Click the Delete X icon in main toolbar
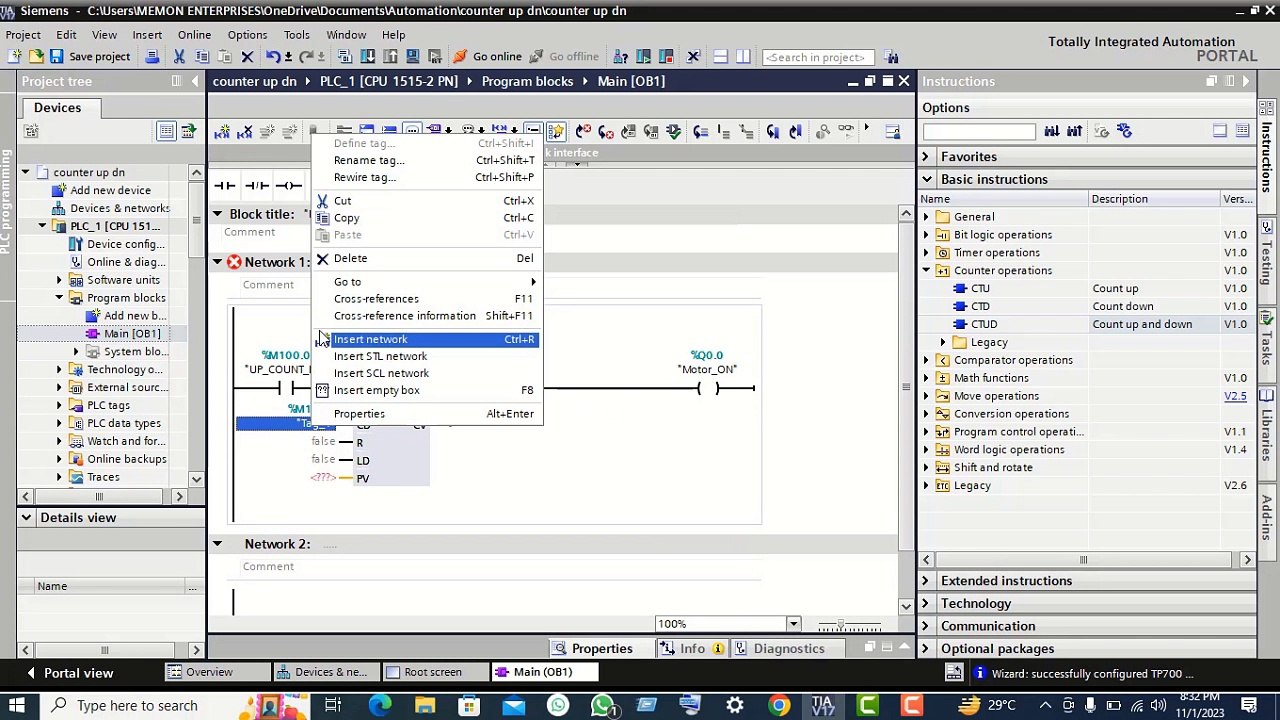Screen dimensions: 1280x720 (247, 57)
